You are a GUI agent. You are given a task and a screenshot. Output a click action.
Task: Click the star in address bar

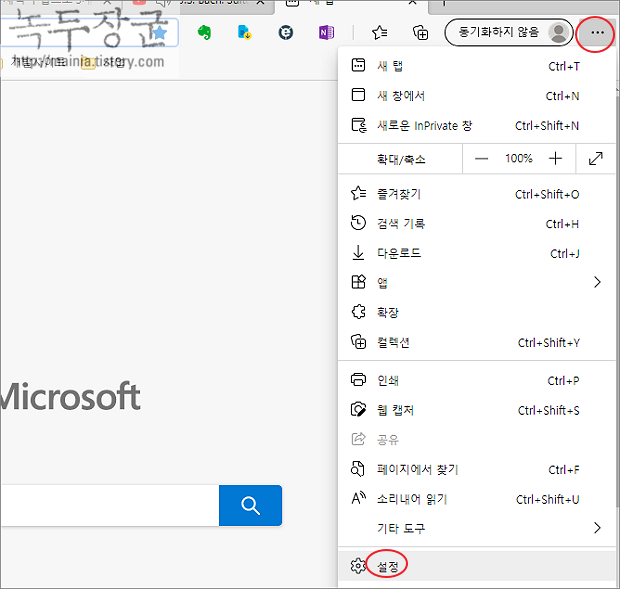click(160, 33)
